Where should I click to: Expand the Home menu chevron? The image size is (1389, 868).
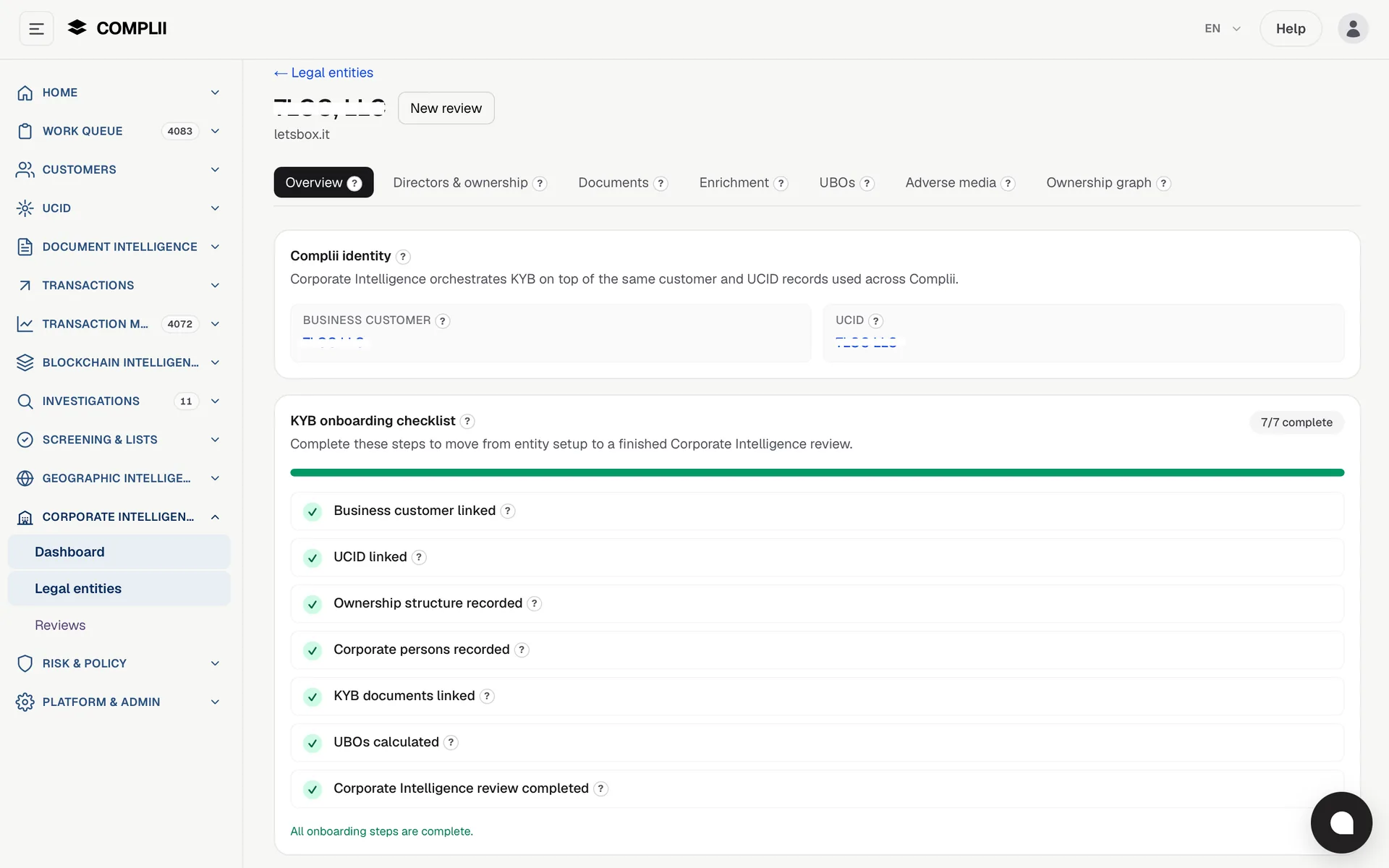[x=215, y=93]
